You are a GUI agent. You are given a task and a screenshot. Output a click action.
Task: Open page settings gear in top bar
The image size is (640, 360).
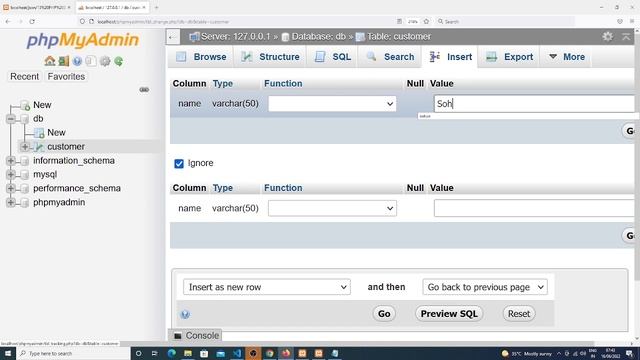tap(607, 36)
